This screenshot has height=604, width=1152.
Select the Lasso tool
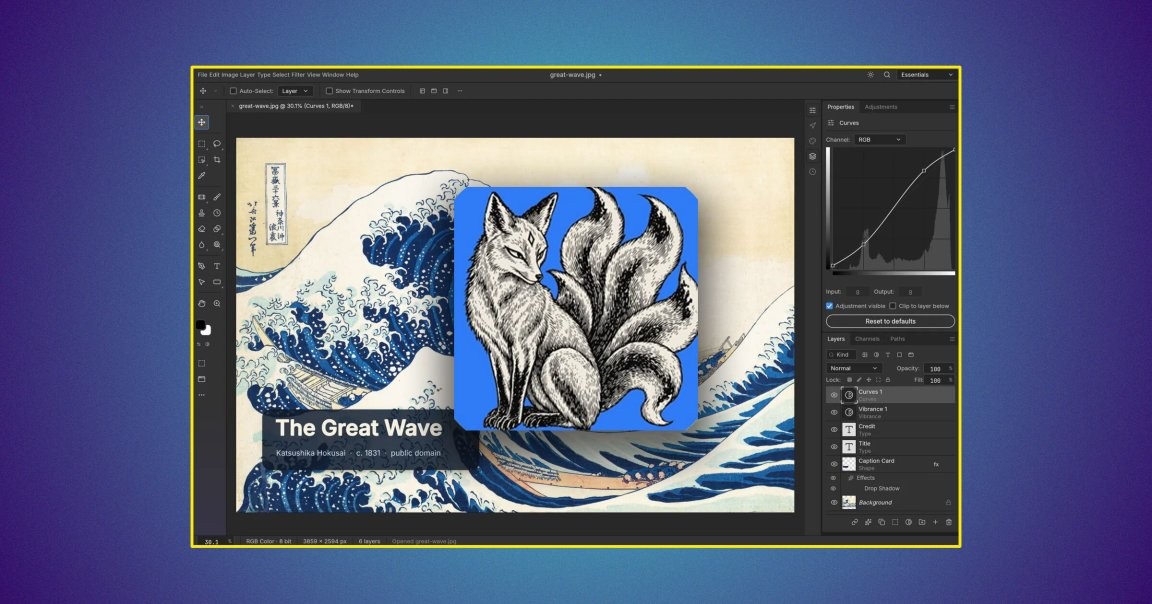coord(217,144)
